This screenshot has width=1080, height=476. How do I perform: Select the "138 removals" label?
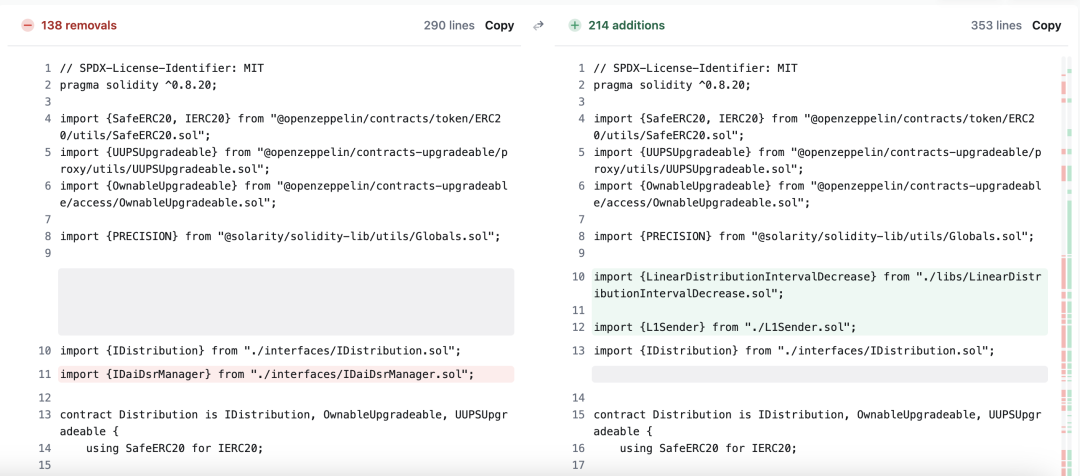[79, 25]
